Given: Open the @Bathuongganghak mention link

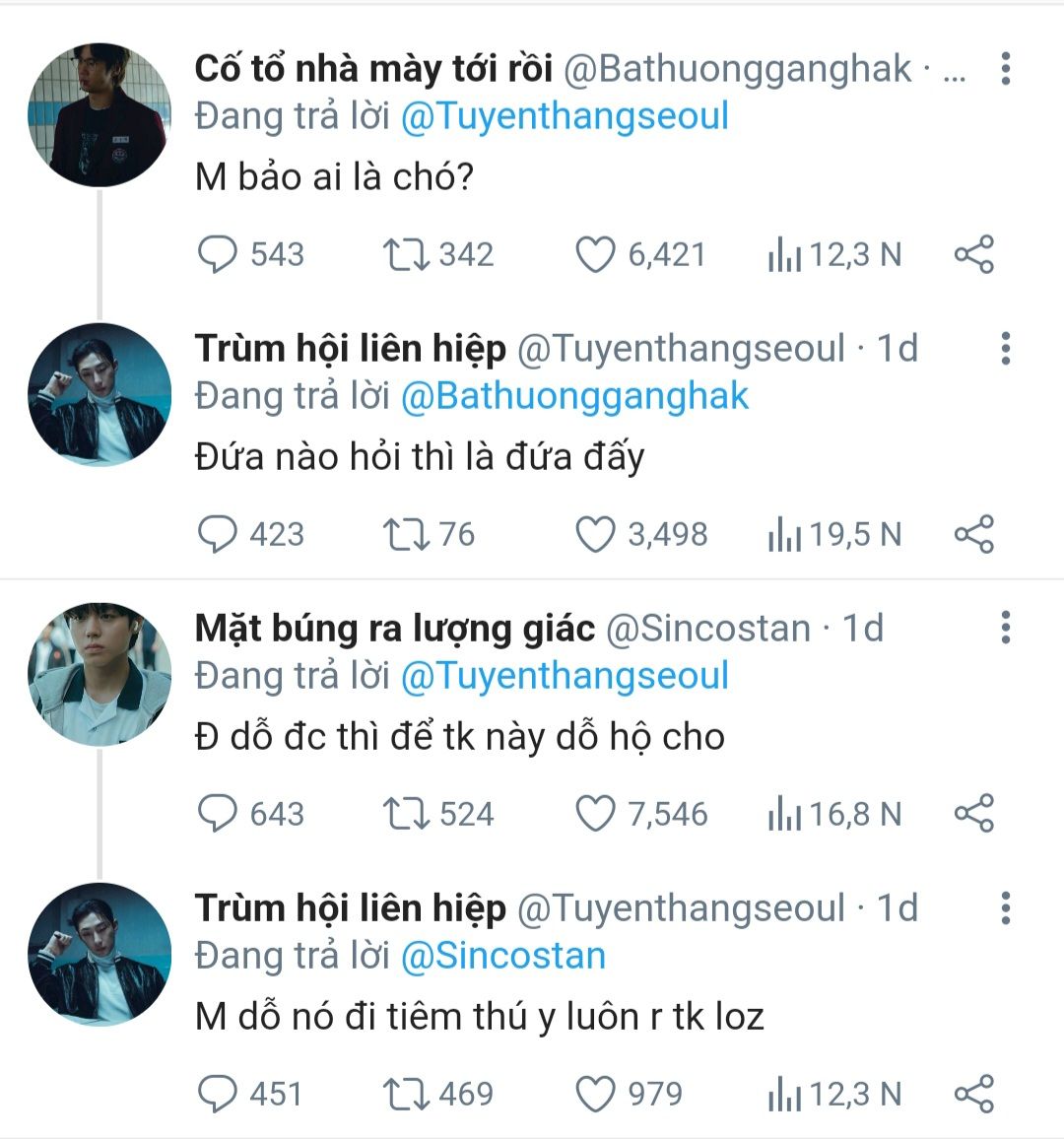Looking at the screenshot, I should [x=574, y=396].
